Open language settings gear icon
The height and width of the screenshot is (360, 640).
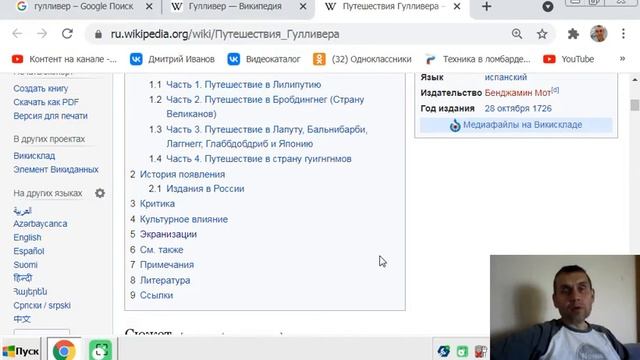(x=100, y=193)
